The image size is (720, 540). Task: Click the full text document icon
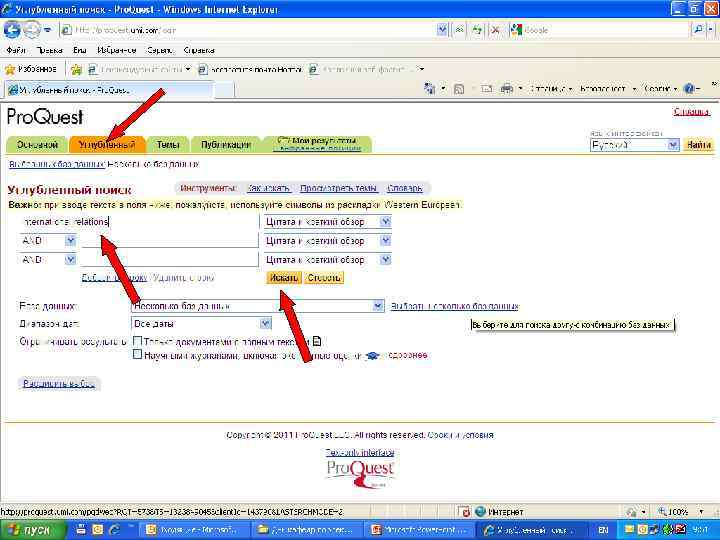coord(317,342)
